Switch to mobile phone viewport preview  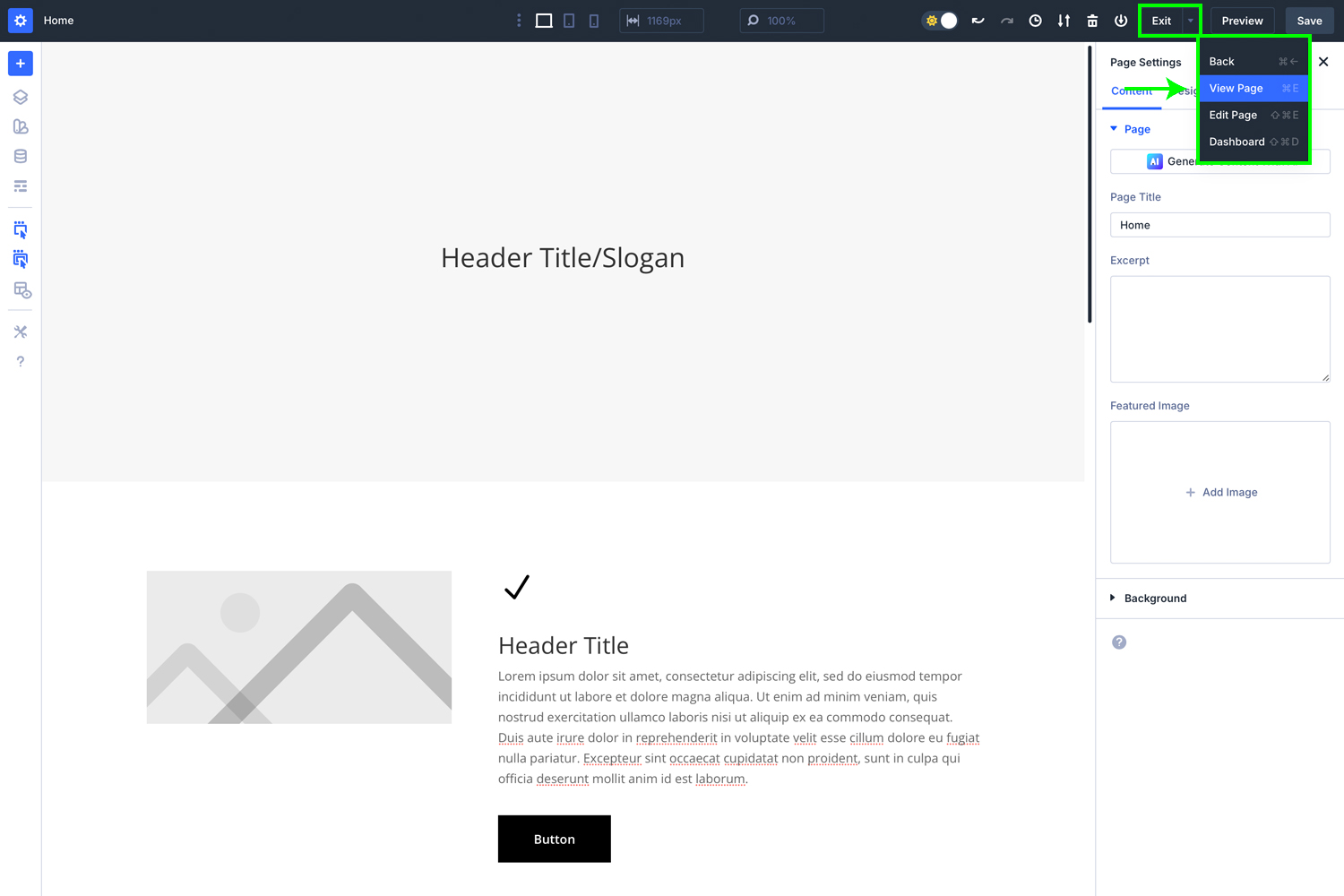[x=594, y=20]
